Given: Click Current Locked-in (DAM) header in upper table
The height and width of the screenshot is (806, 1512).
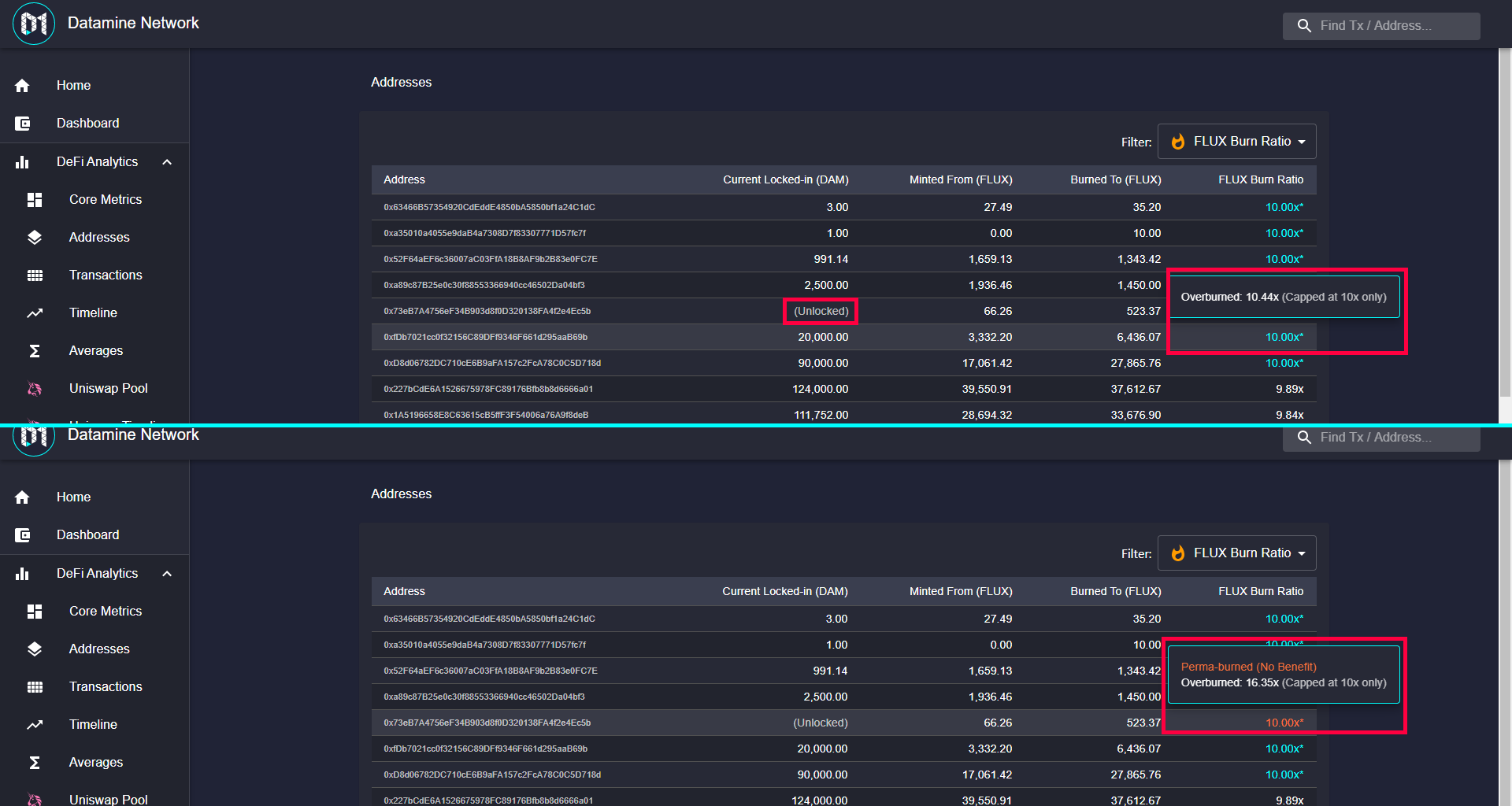Looking at the screenshot, I should point(786,180).
